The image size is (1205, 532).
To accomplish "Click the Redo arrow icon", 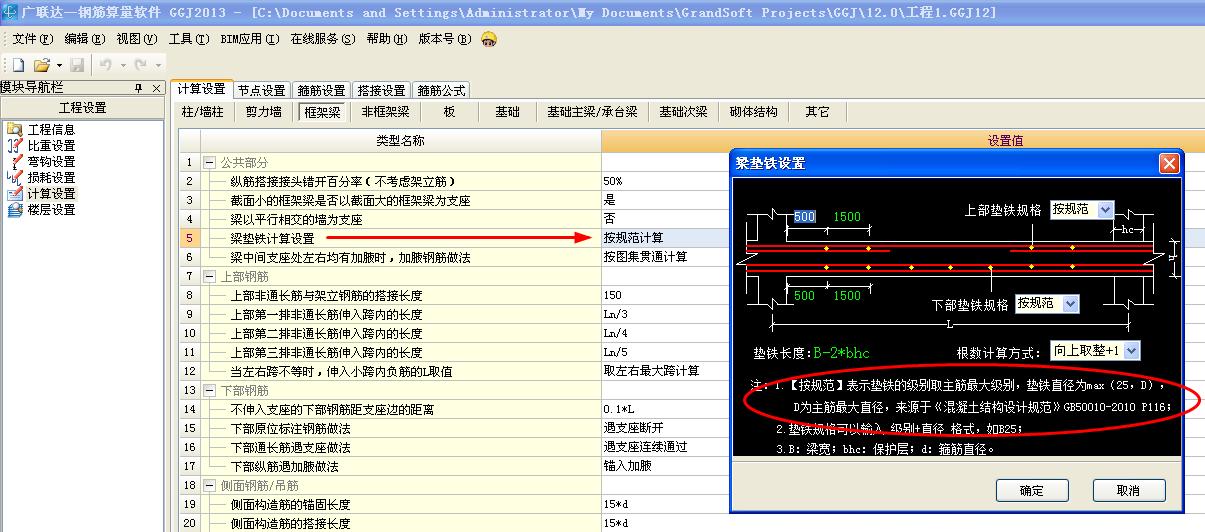I will pyautogui.click(x=141, y=65).
